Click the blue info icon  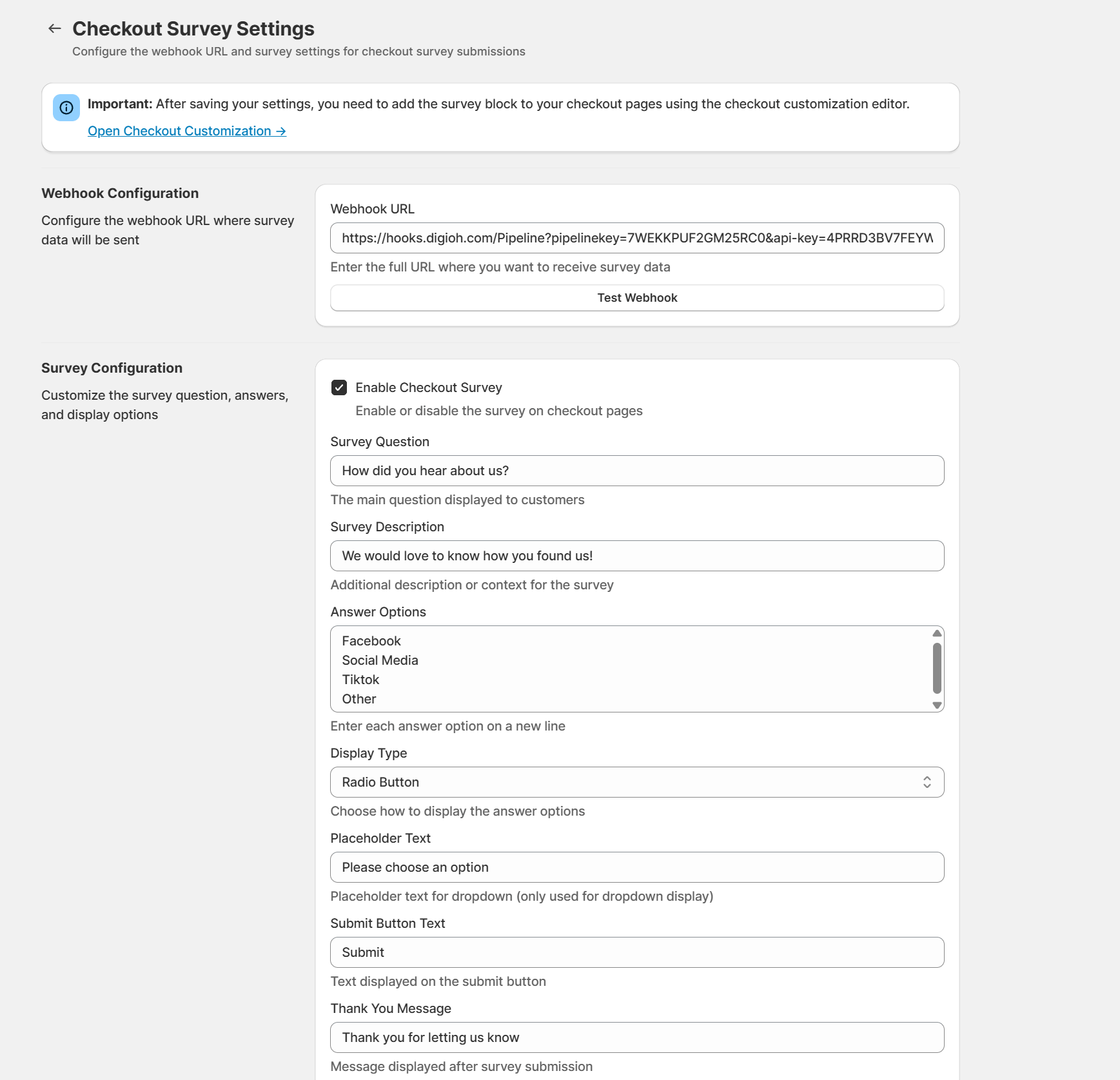pyautogui.click(x=66, y=108)
